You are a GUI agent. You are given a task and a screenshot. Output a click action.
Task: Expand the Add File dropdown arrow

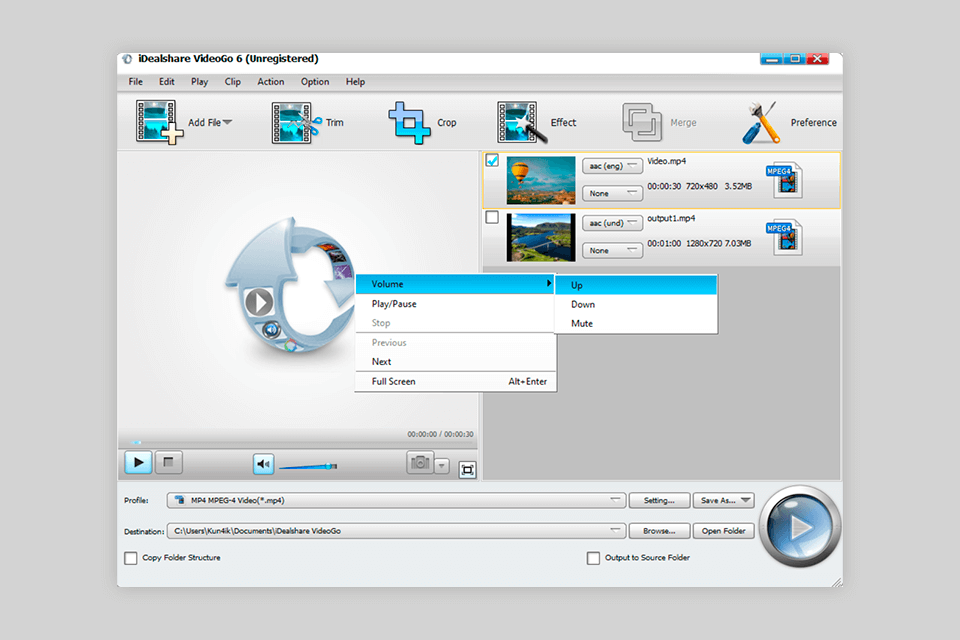point(228,122)
